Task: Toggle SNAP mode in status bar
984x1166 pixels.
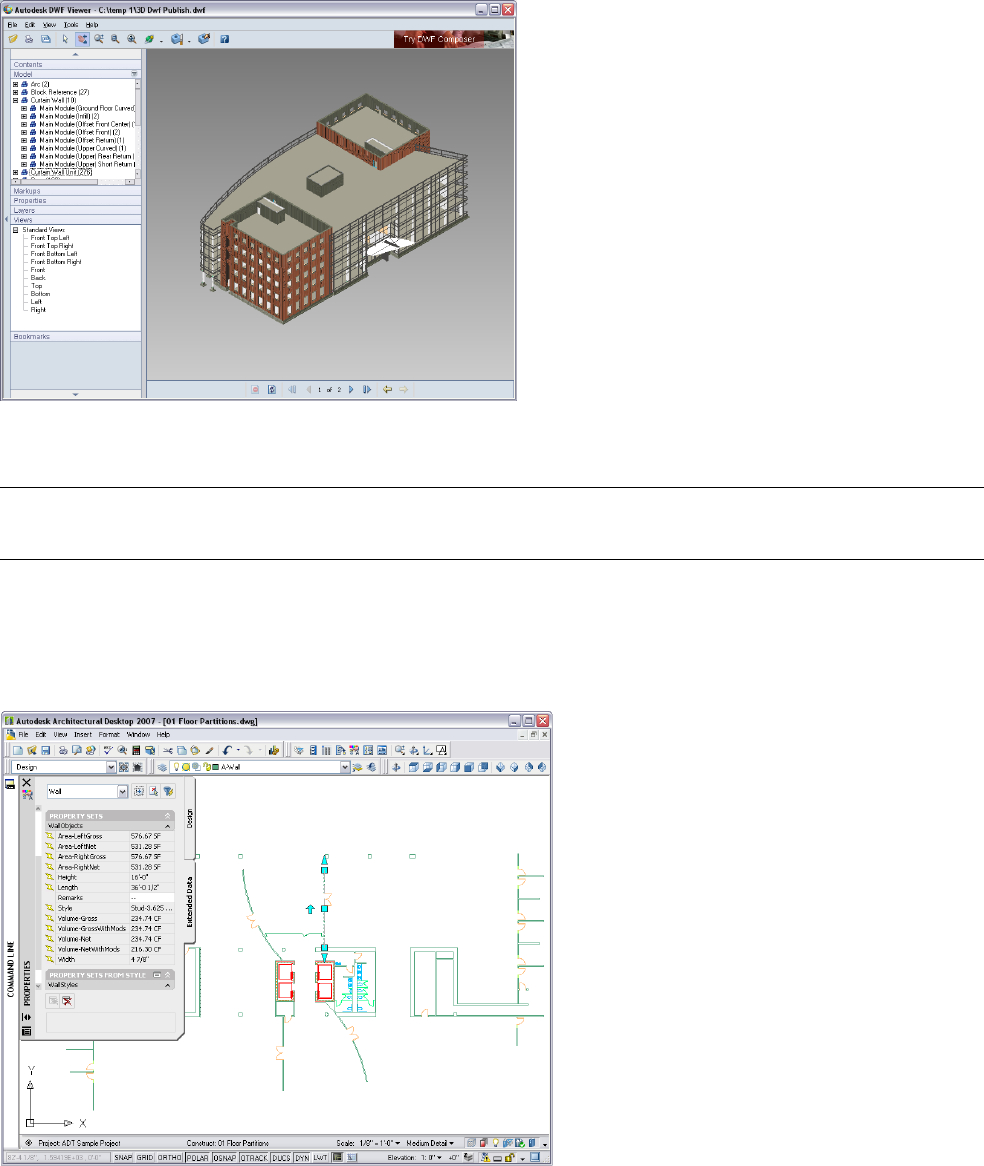Action: click(x=123, y=1158)
